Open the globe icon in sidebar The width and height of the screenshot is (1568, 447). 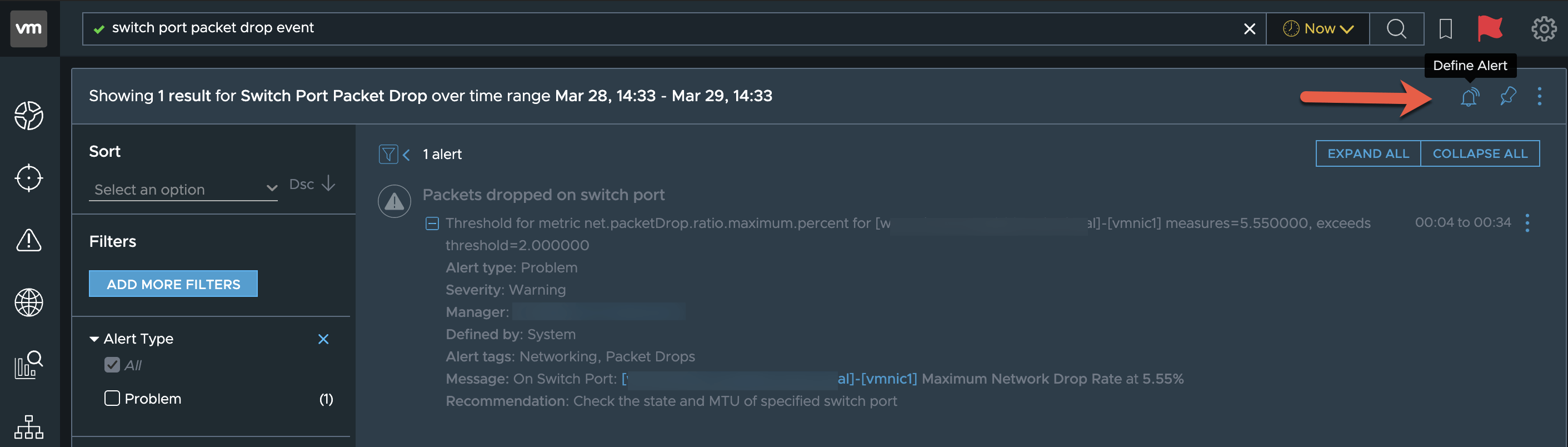pyautogui.click(x=28, y=302)
